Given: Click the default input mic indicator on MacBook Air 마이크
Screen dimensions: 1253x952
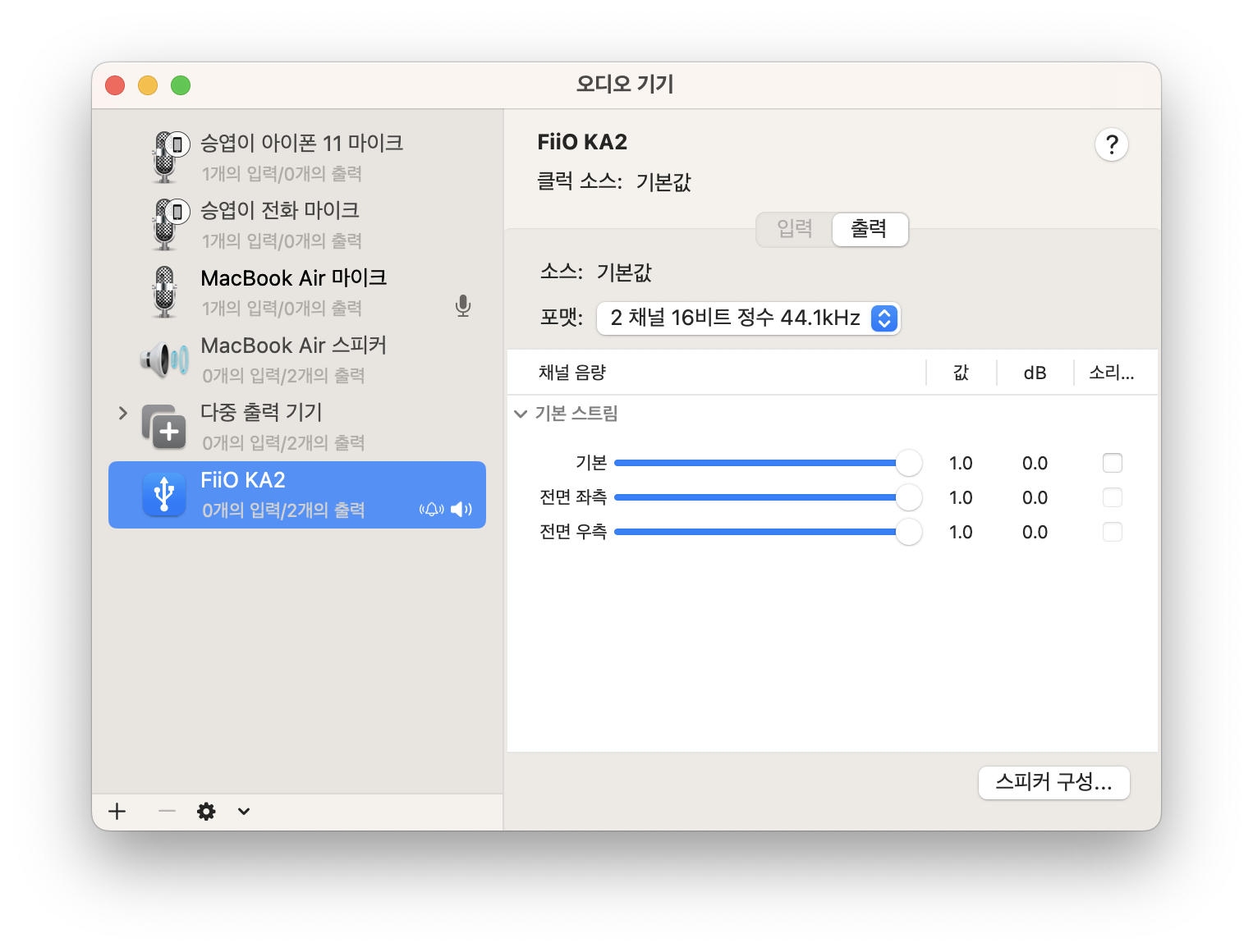Looking at the screenshot, I should (463, 306).
